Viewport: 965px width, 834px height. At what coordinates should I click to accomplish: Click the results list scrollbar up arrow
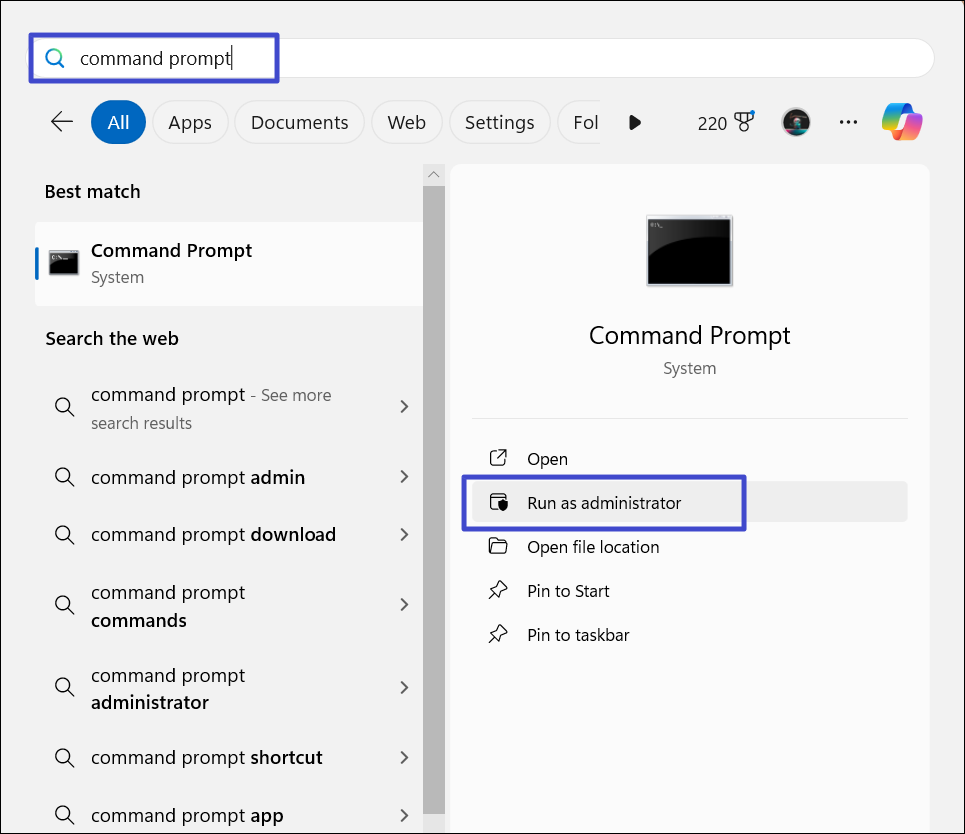click(x=433, y=175)
